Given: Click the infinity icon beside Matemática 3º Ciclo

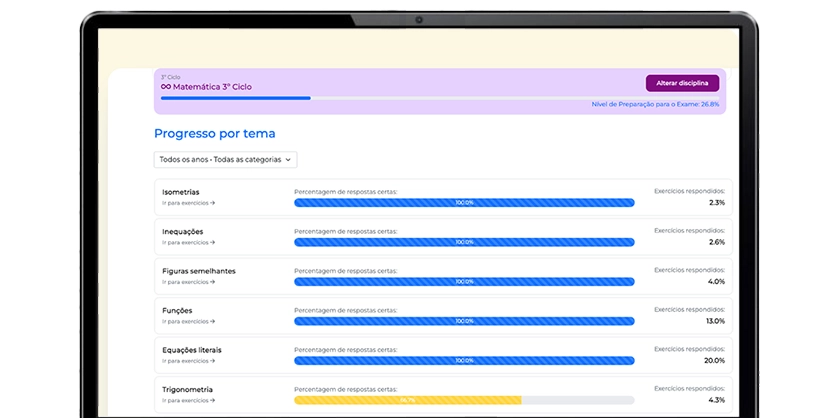Looking at the screenshot, I should [x=166, y=87].
